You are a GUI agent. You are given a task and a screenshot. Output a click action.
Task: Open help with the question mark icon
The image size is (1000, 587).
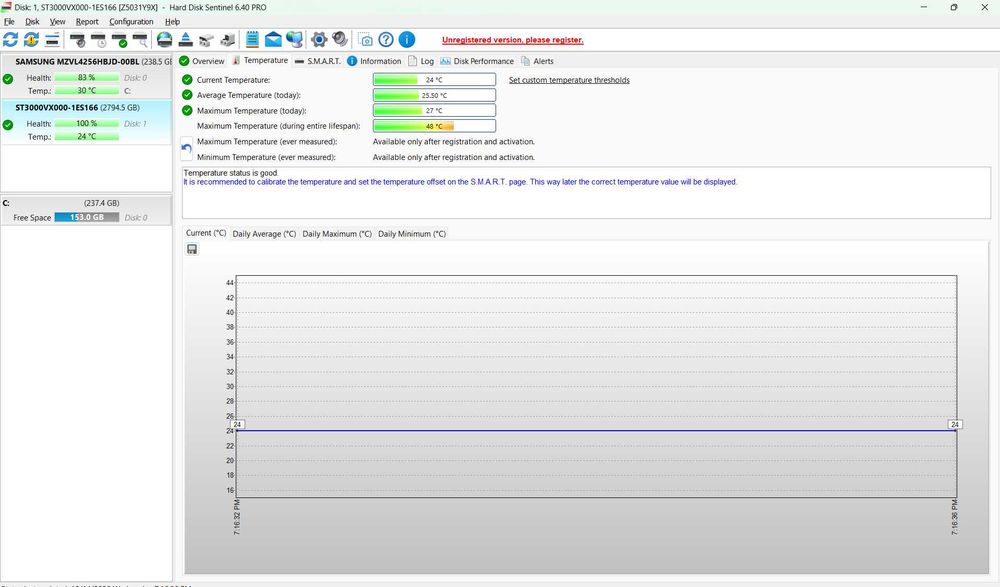point(386,40)
